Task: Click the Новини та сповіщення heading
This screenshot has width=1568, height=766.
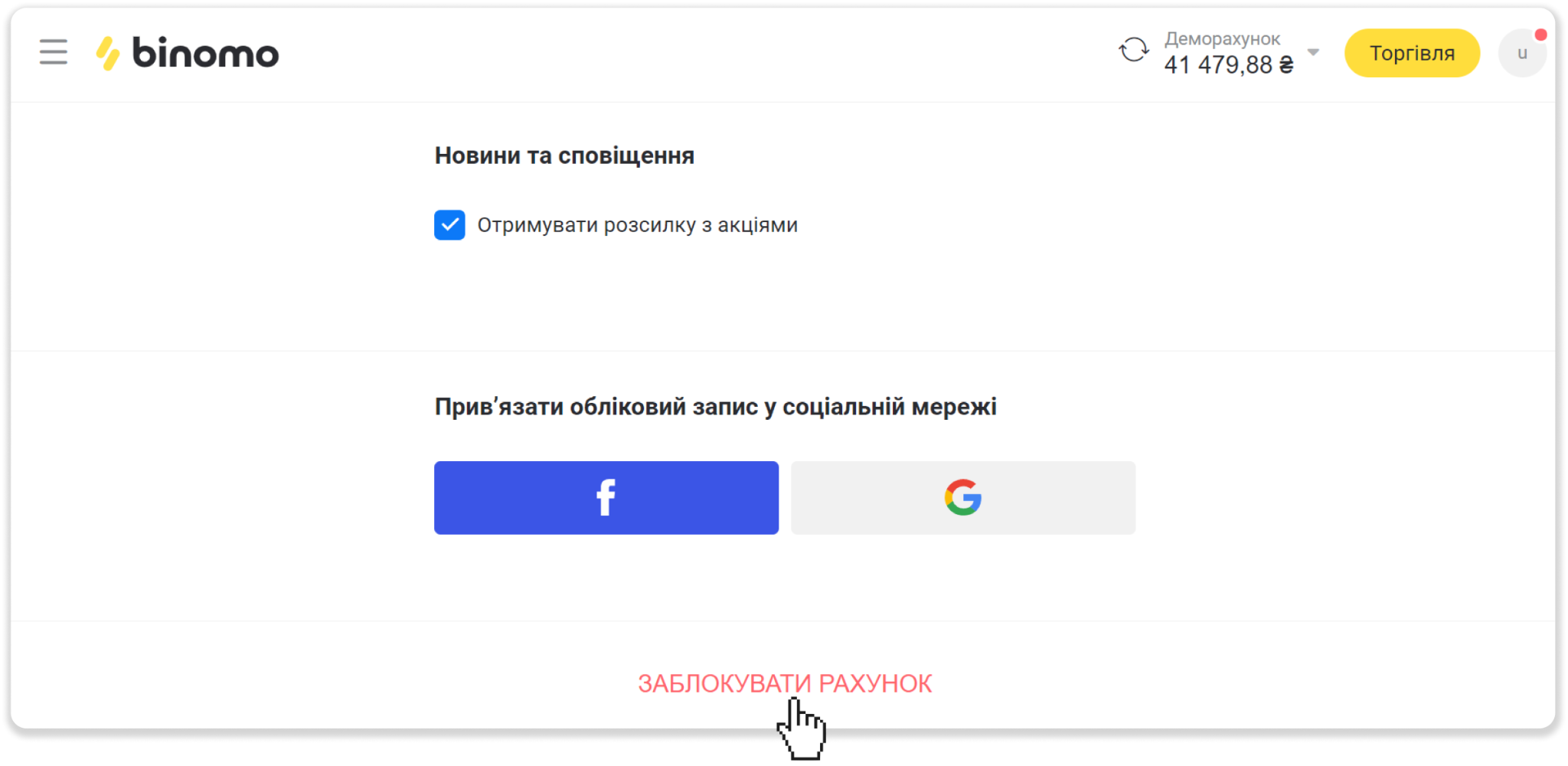Action: pyautogui.click(x=564, y=155)
